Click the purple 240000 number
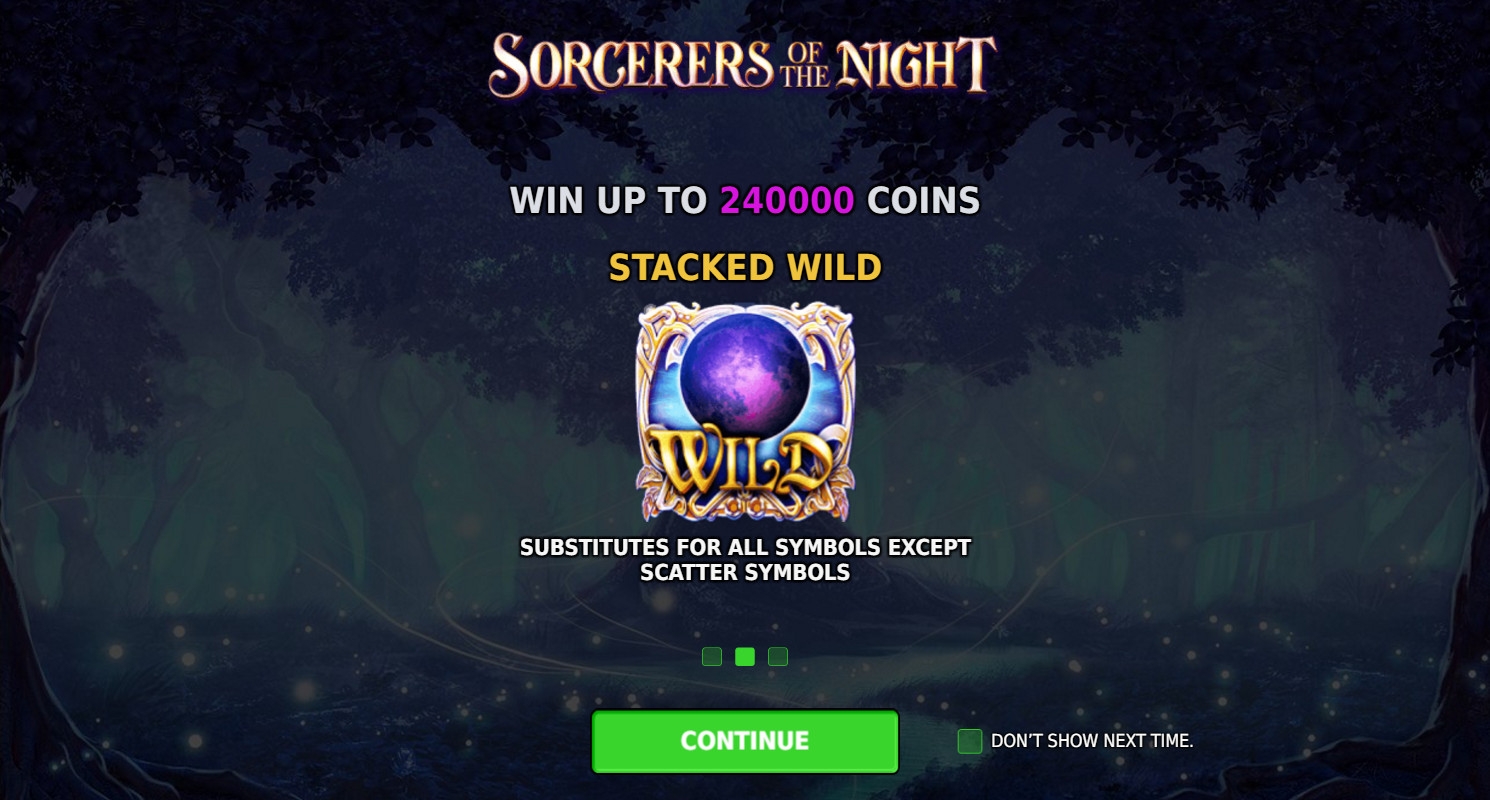This screenshot has height=800, width=1490. (x=787, y=202)
